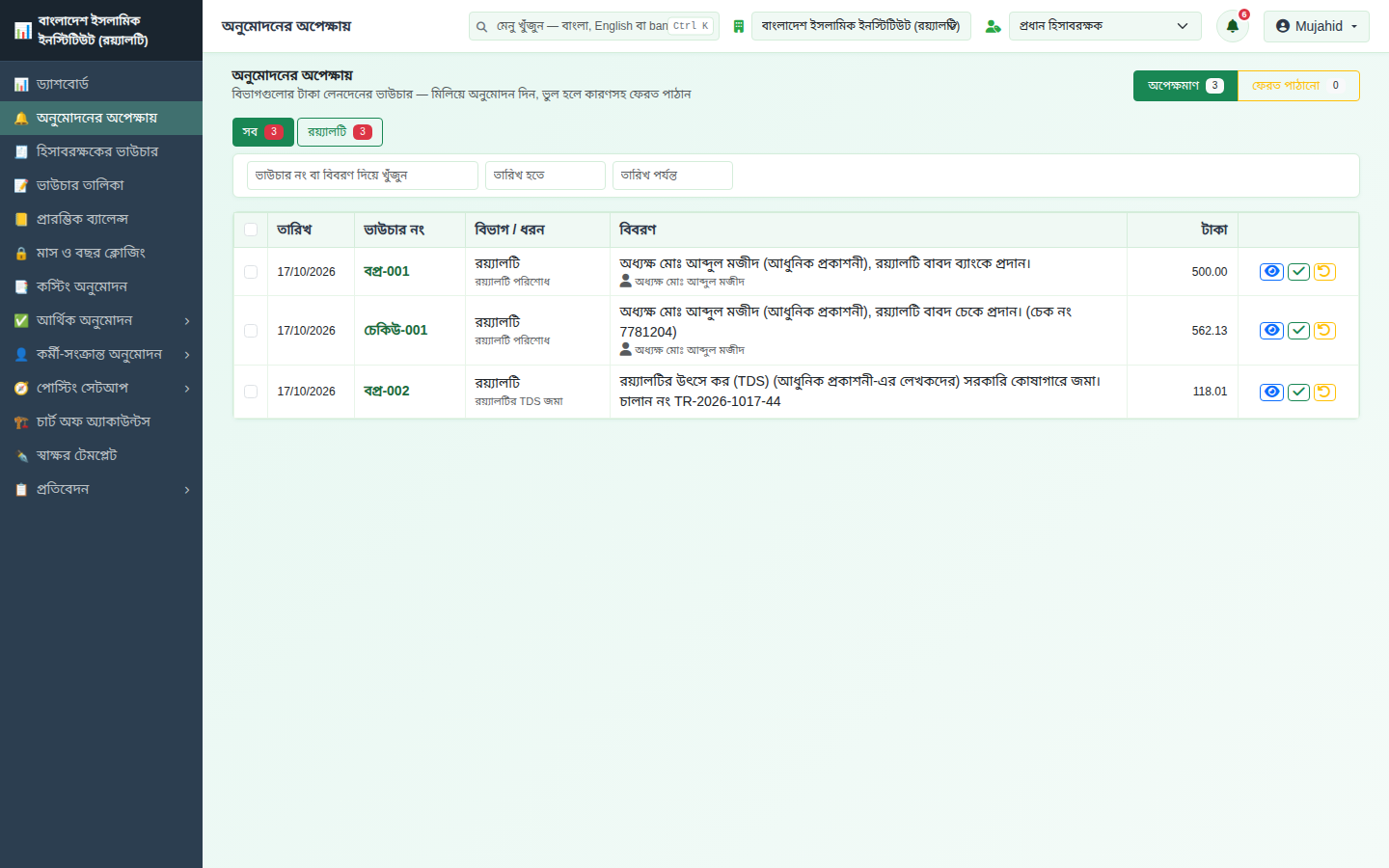Switch to অপেক্ষমাণ tab
Viewport: 1389px width, 868px height.
pyautogui.click(x=1185, y=86)
